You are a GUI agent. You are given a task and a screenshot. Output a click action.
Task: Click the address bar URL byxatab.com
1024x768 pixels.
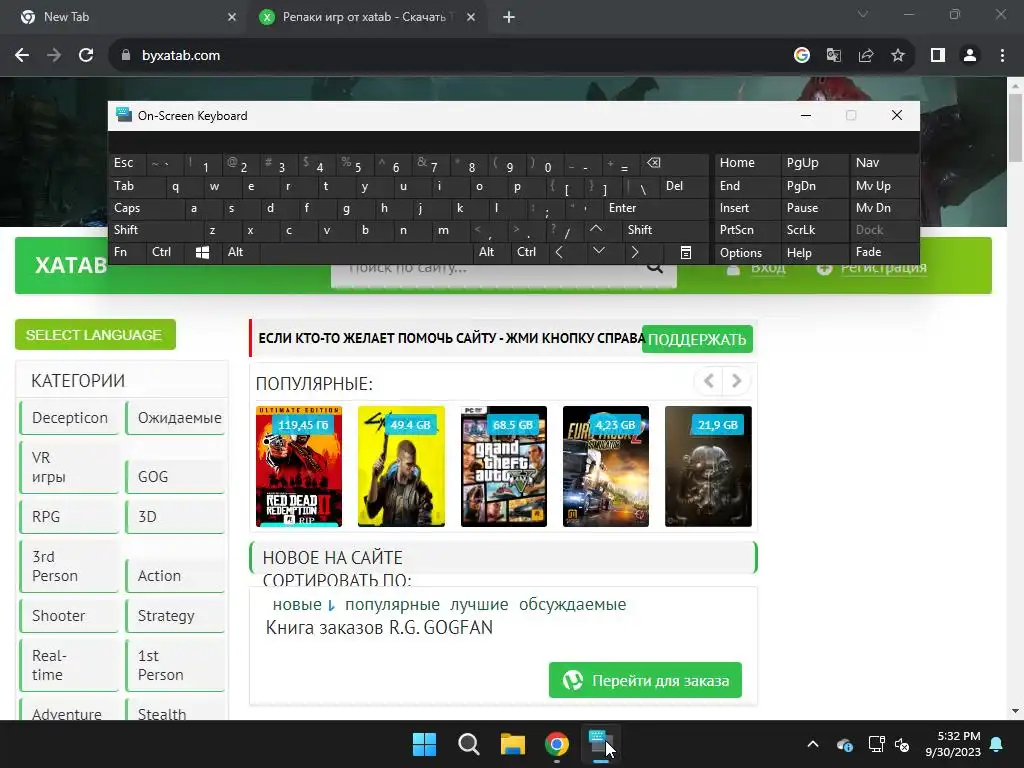click(181, 56)
